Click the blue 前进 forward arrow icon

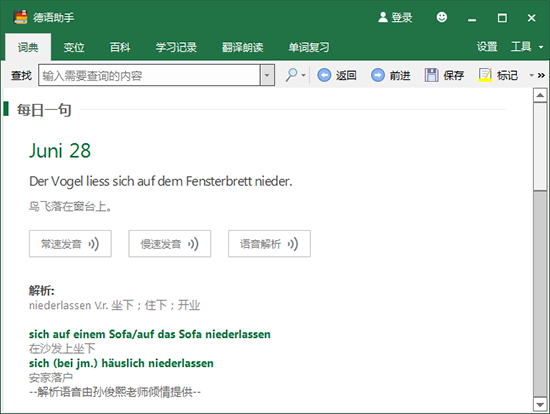378,75
